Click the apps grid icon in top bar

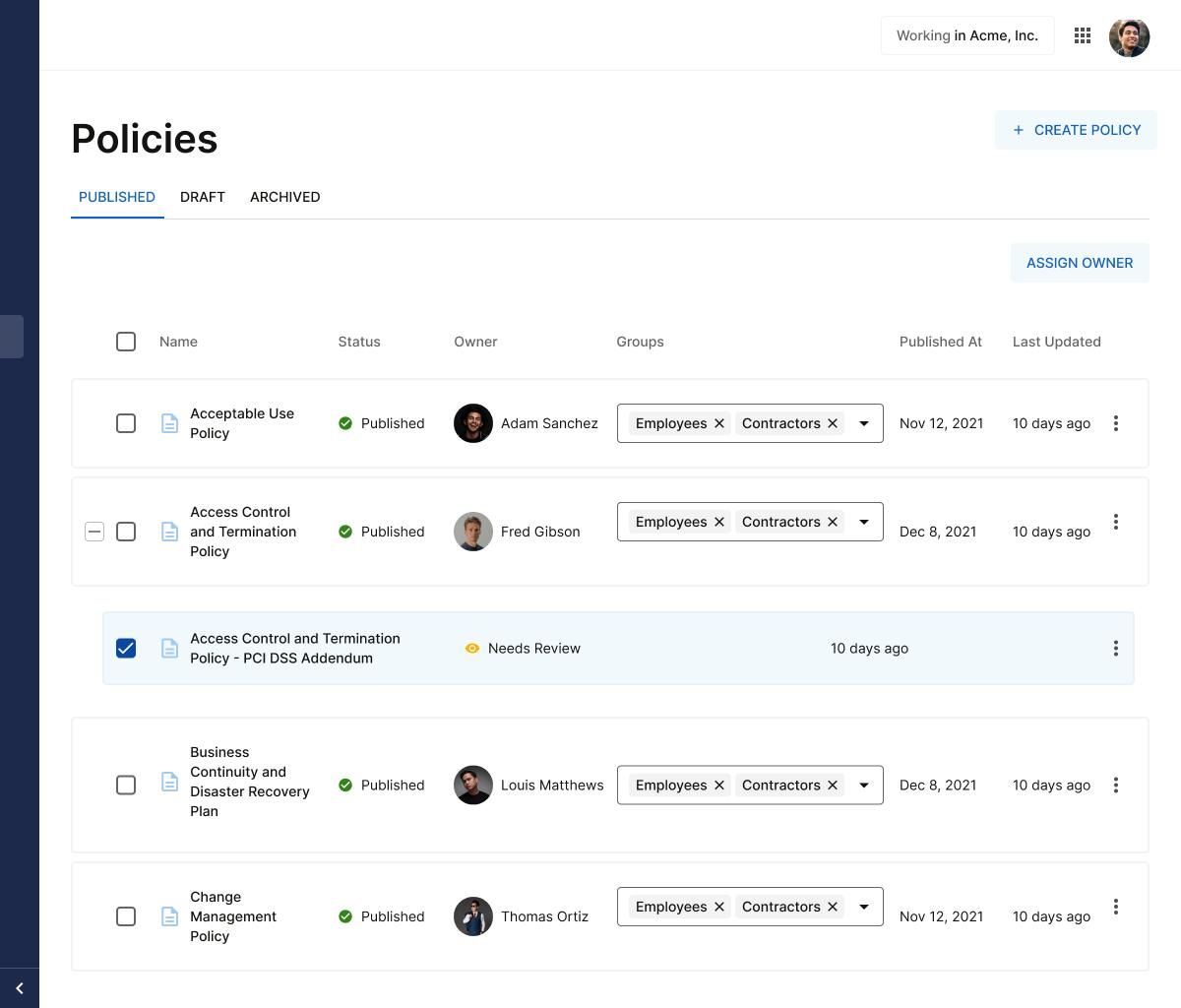[1083, 35]
